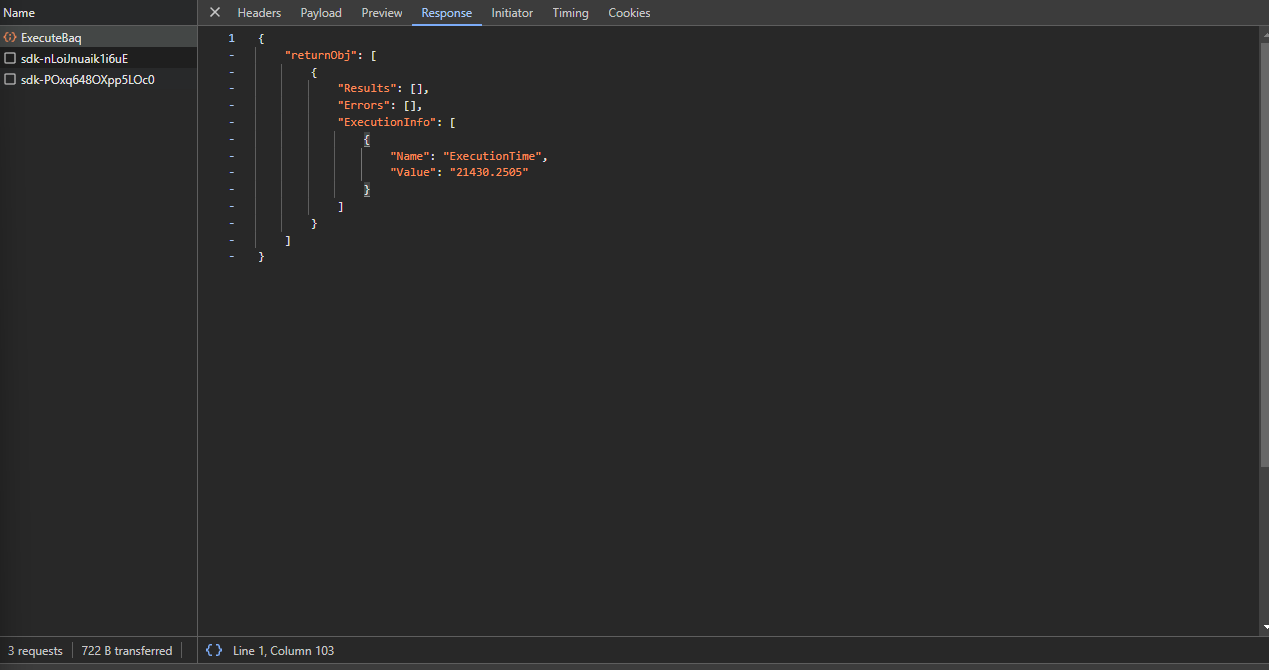
Task: View the Cookies tab
Action: click(629, 13)
